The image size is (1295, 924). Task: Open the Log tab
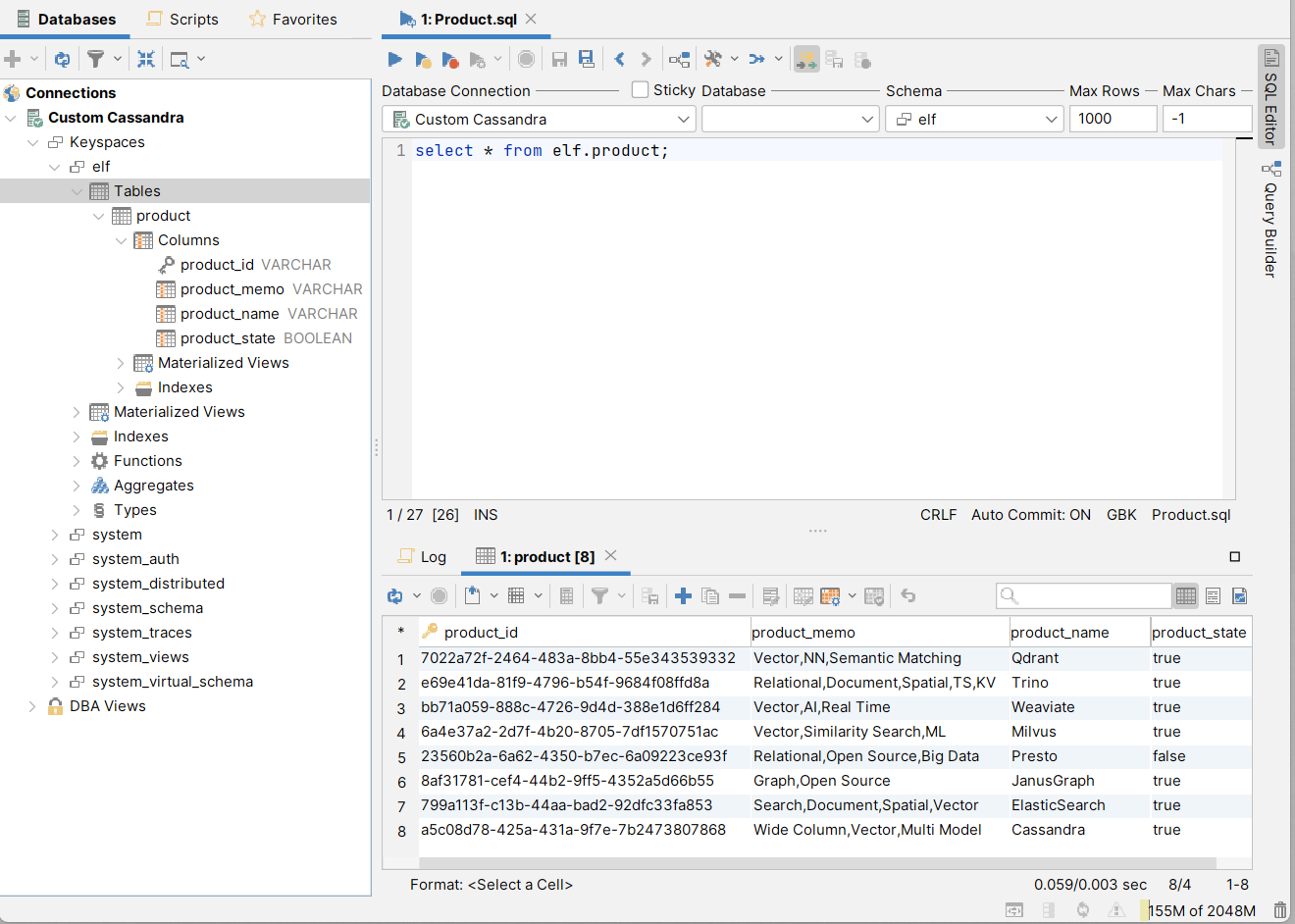pyautogui.click(x=422, y=556)
